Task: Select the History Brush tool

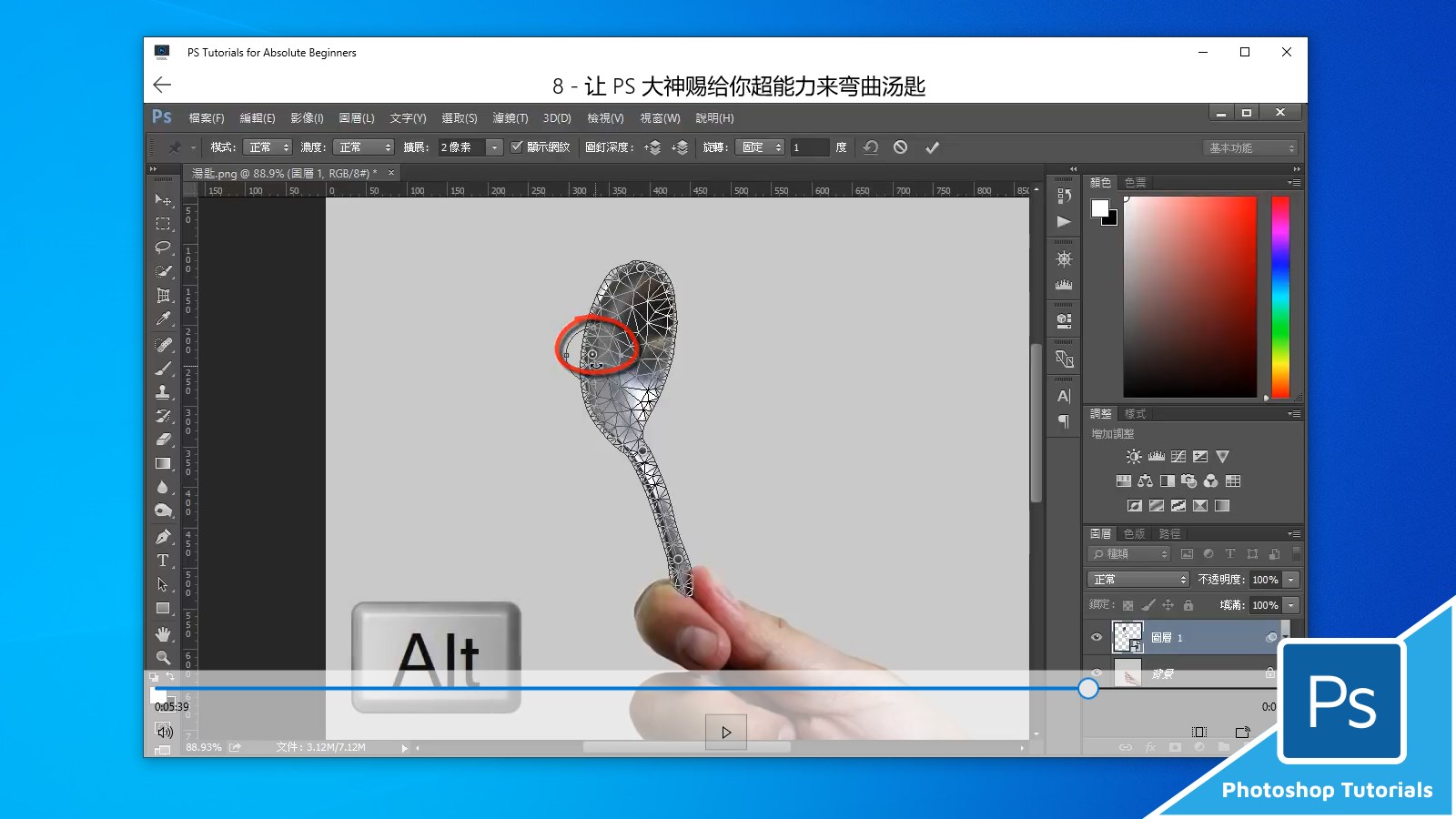Action: pyautogui.click(x=163, y=416)
